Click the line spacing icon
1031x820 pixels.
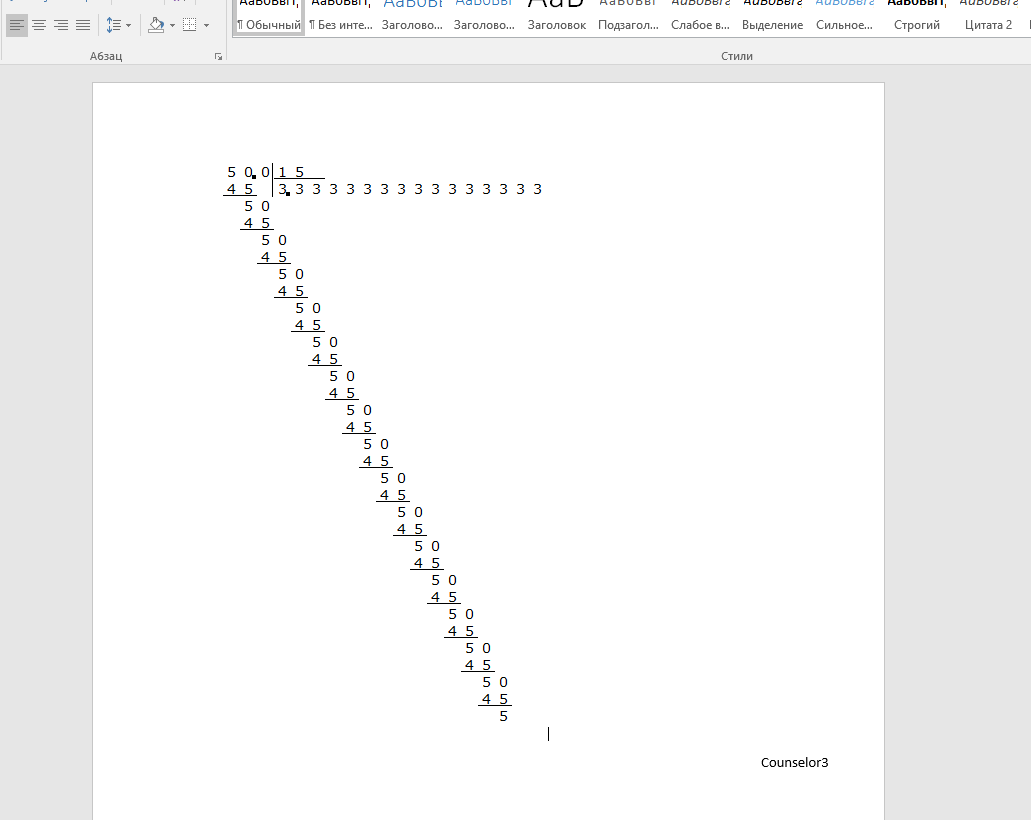(x=113, y=25)
